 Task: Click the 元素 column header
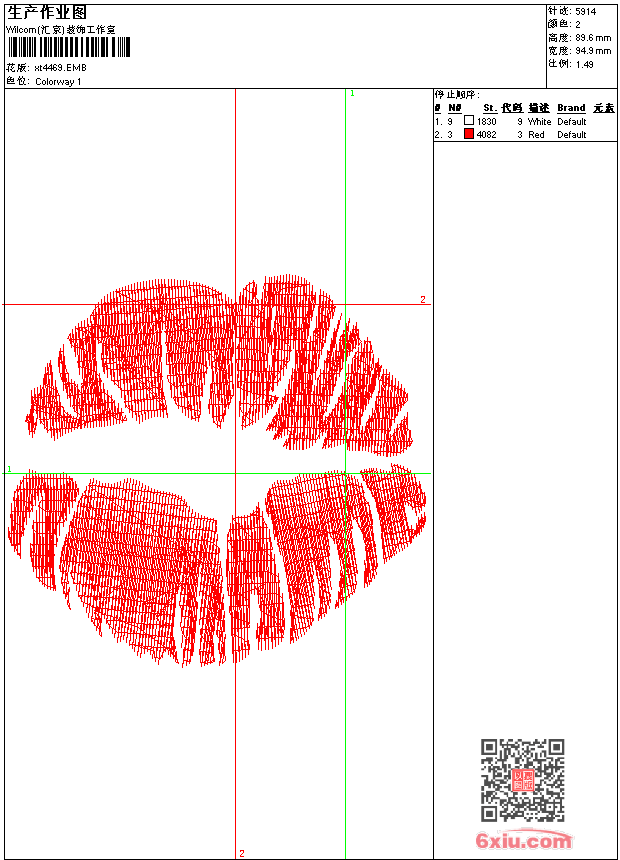click(x=604, y=108)
